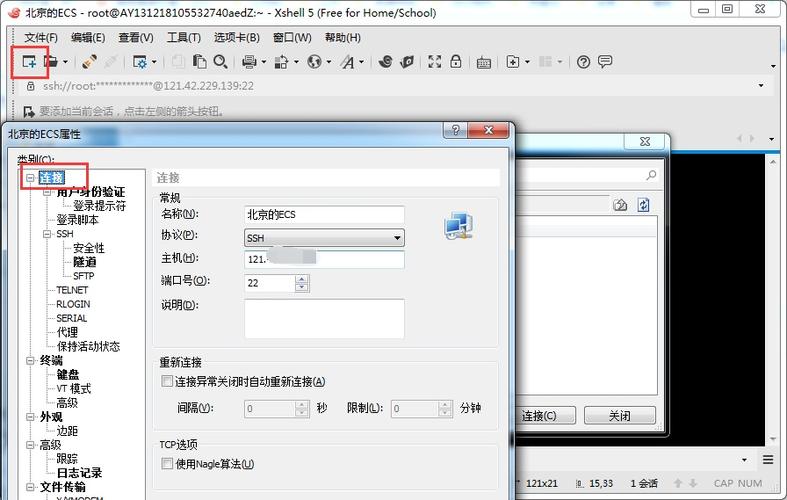Open the dropdown arrow next to Properties icon
This screenshot has width=787, height=500.
(x=154, y=62)
